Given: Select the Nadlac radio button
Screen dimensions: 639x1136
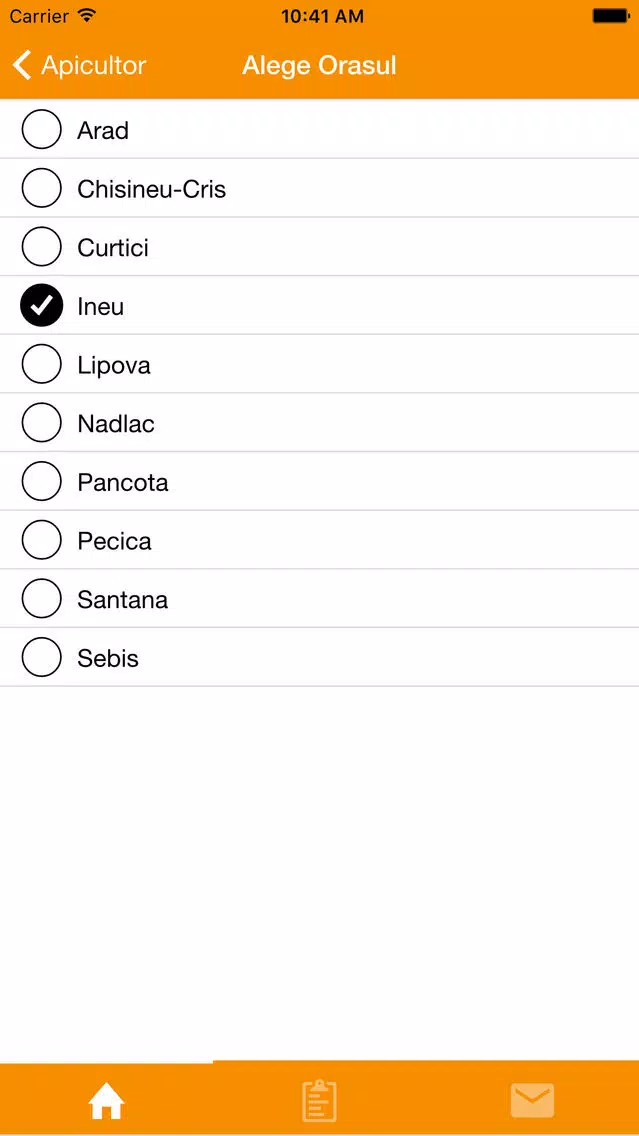Looking at the screenshot, I should point(41,423).
